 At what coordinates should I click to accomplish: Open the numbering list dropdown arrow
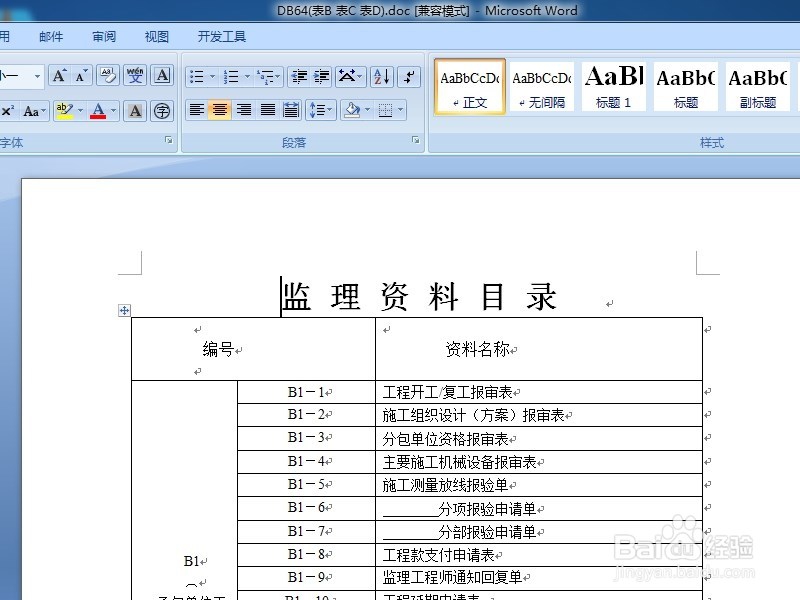tap(247, 76)
